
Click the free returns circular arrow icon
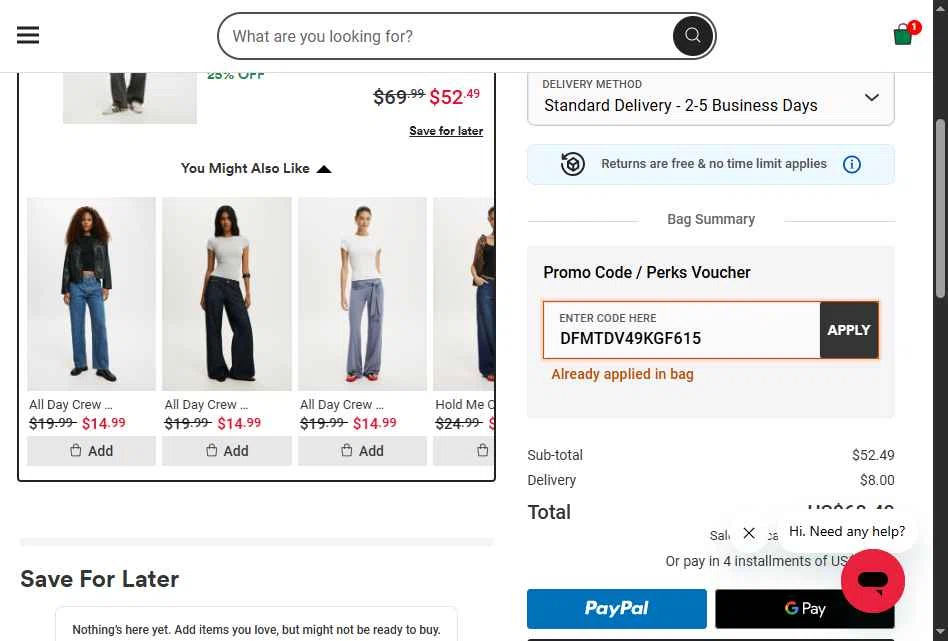pos(573,164)
